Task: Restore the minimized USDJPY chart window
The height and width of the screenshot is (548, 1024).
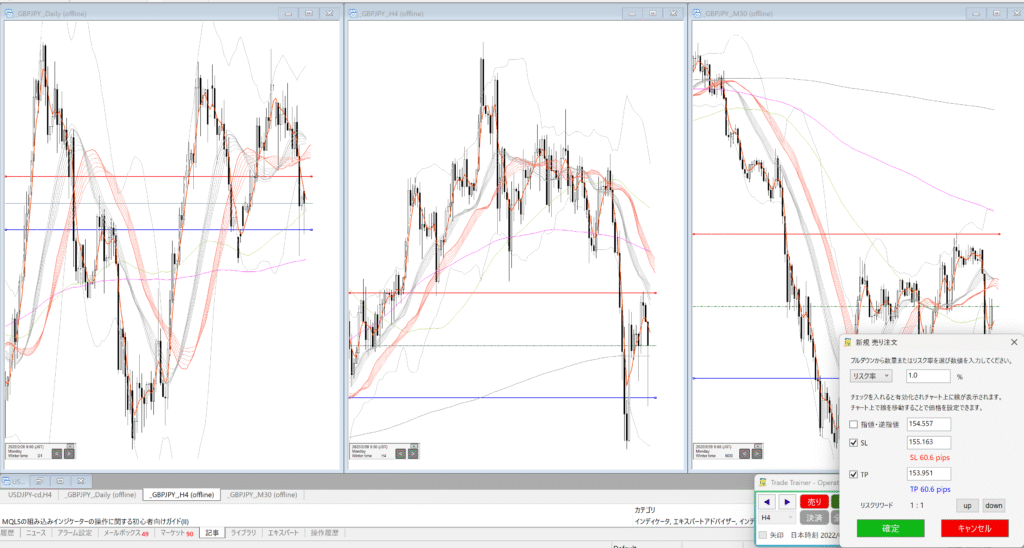Action: (x=39, y=481)
